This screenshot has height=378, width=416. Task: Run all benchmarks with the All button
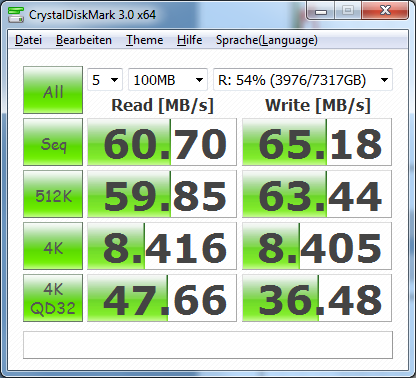click(x=53, y=90)
